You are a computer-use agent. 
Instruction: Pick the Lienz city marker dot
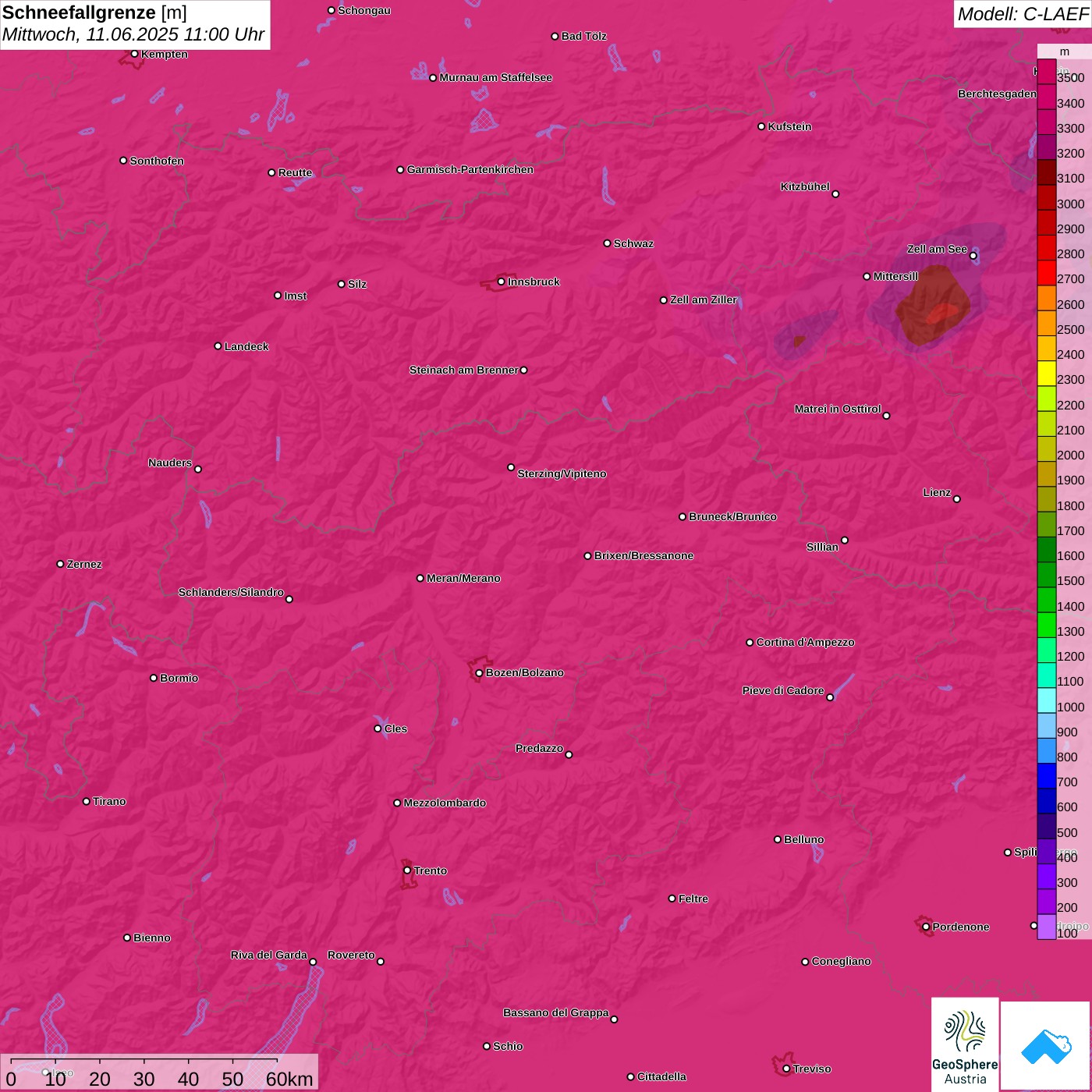(957, 499)
